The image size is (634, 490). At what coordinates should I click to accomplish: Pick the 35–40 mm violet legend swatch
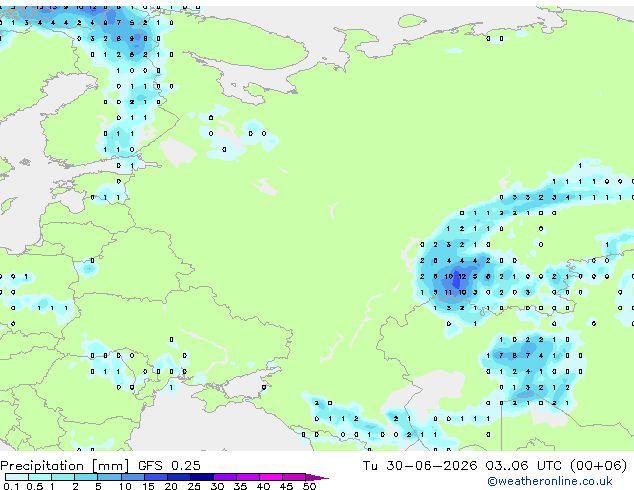248,477
